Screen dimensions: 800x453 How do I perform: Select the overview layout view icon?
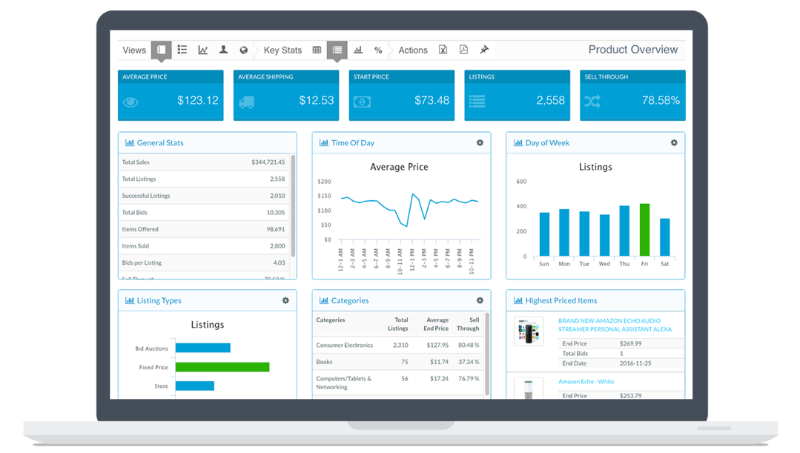[x=161, y=50]
